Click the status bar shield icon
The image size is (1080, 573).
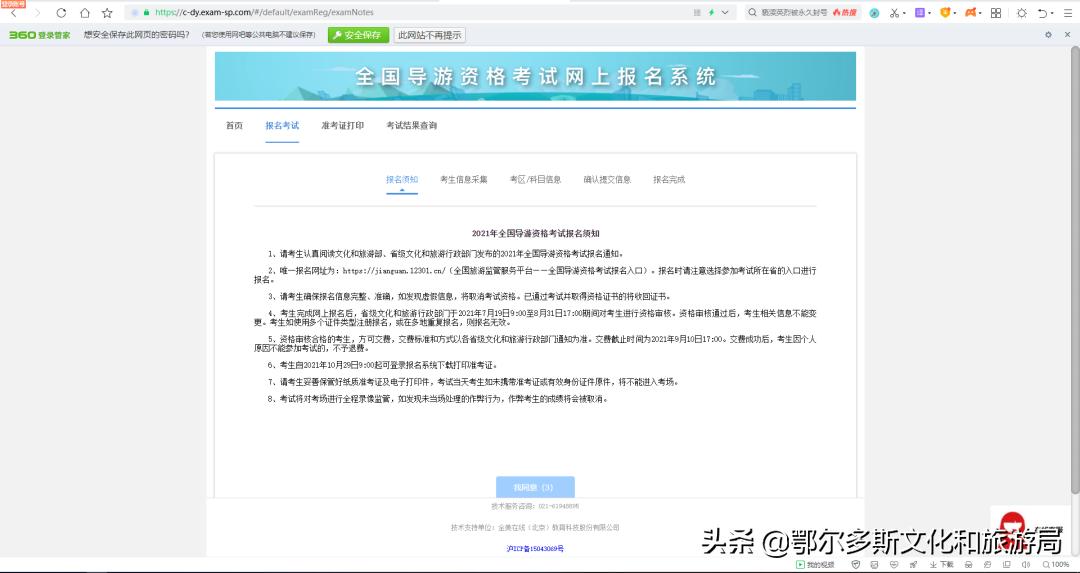click(856, 565)
